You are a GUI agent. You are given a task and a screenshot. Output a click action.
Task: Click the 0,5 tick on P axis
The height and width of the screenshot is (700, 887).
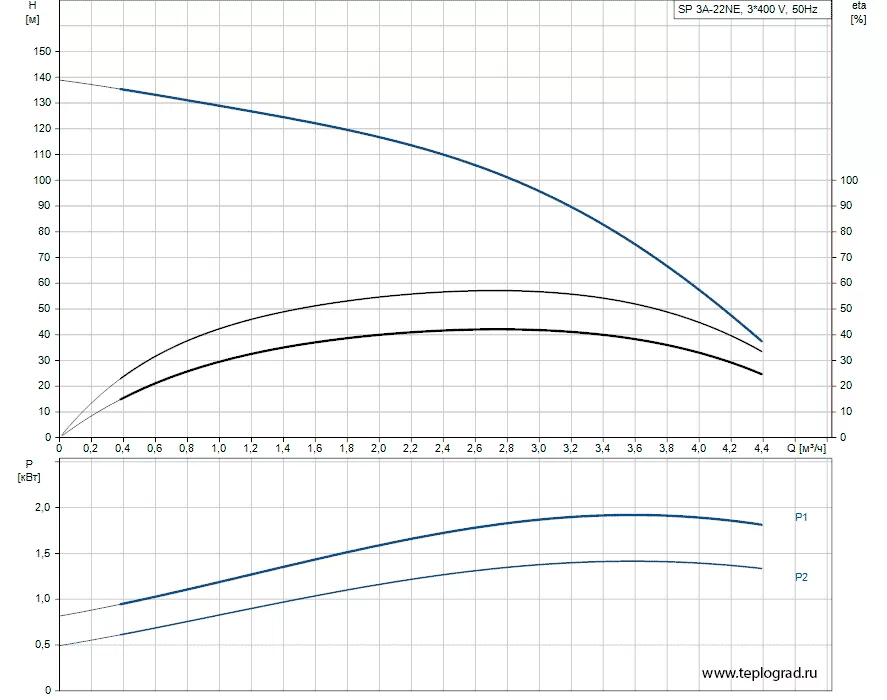click(41, 645)
